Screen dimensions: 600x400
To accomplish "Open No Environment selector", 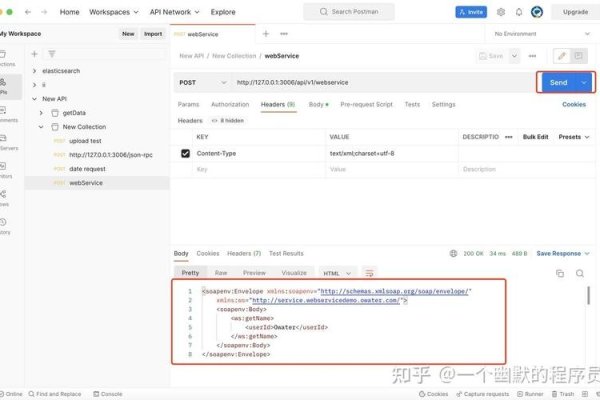I will (x=542, y=34).
